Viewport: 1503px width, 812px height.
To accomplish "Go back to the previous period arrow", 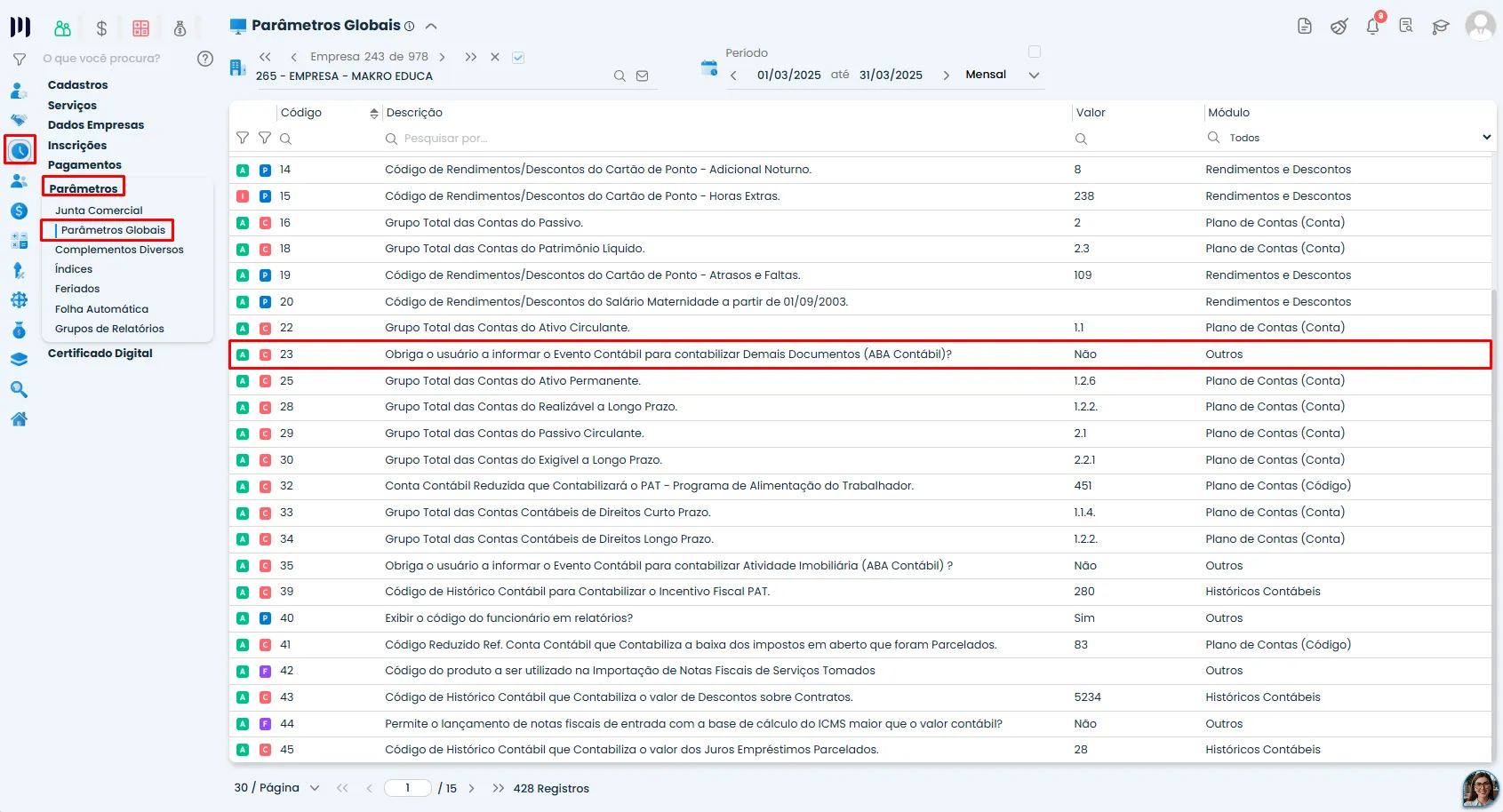I will [733, 76].
